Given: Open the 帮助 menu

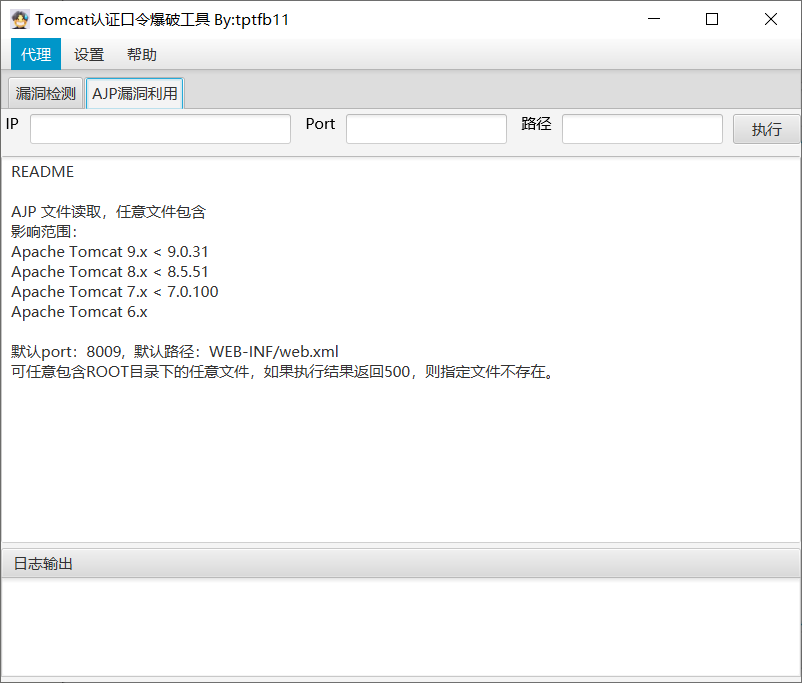Looking at the screenshot, I should tap(142, 54).
